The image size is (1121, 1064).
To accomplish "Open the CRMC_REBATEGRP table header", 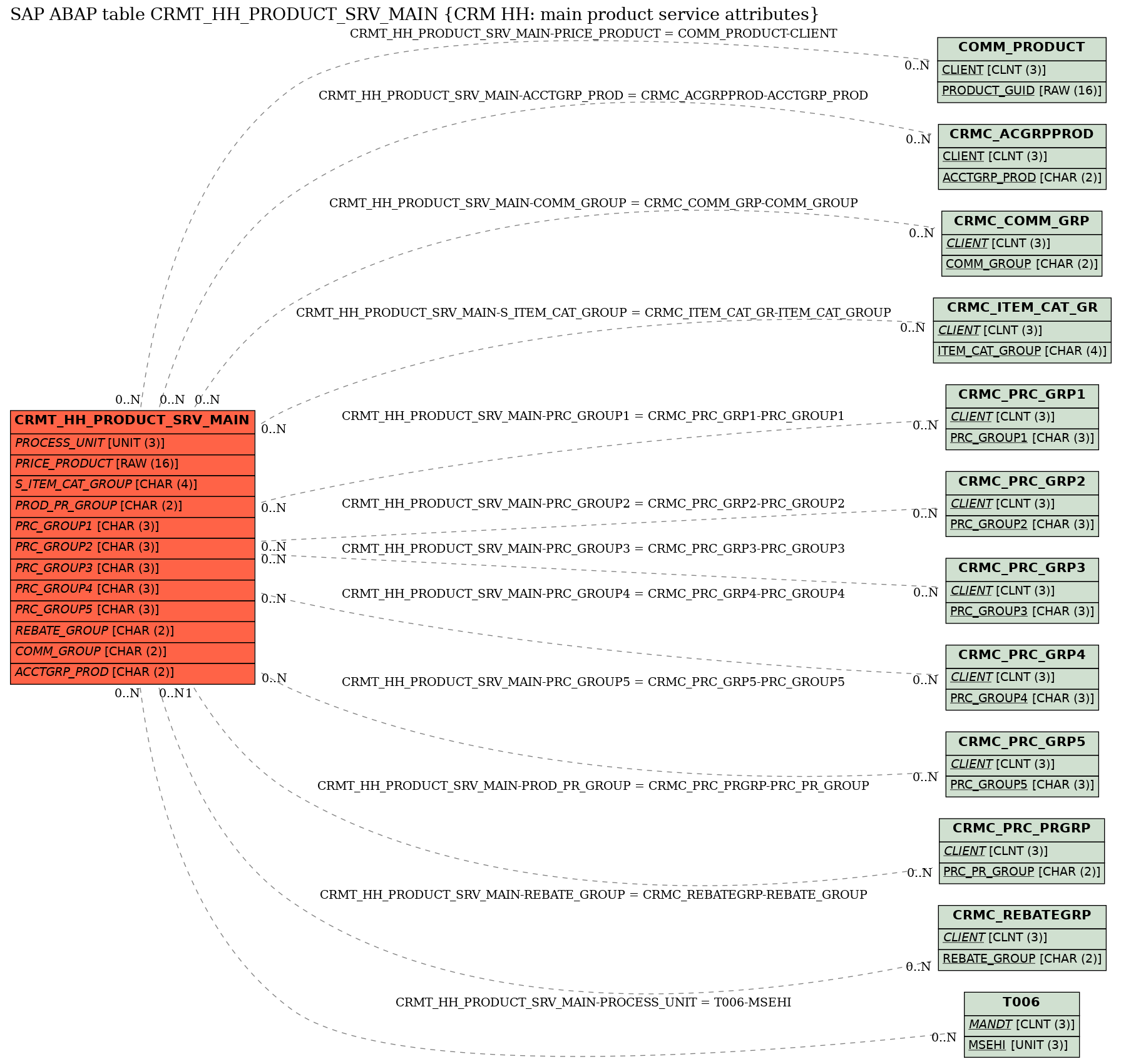I will pos(1021,916).
